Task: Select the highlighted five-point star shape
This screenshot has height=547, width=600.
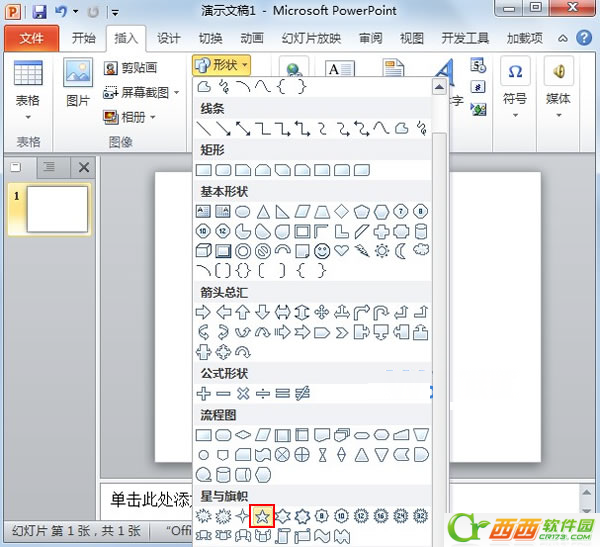Action: (262, 516)
